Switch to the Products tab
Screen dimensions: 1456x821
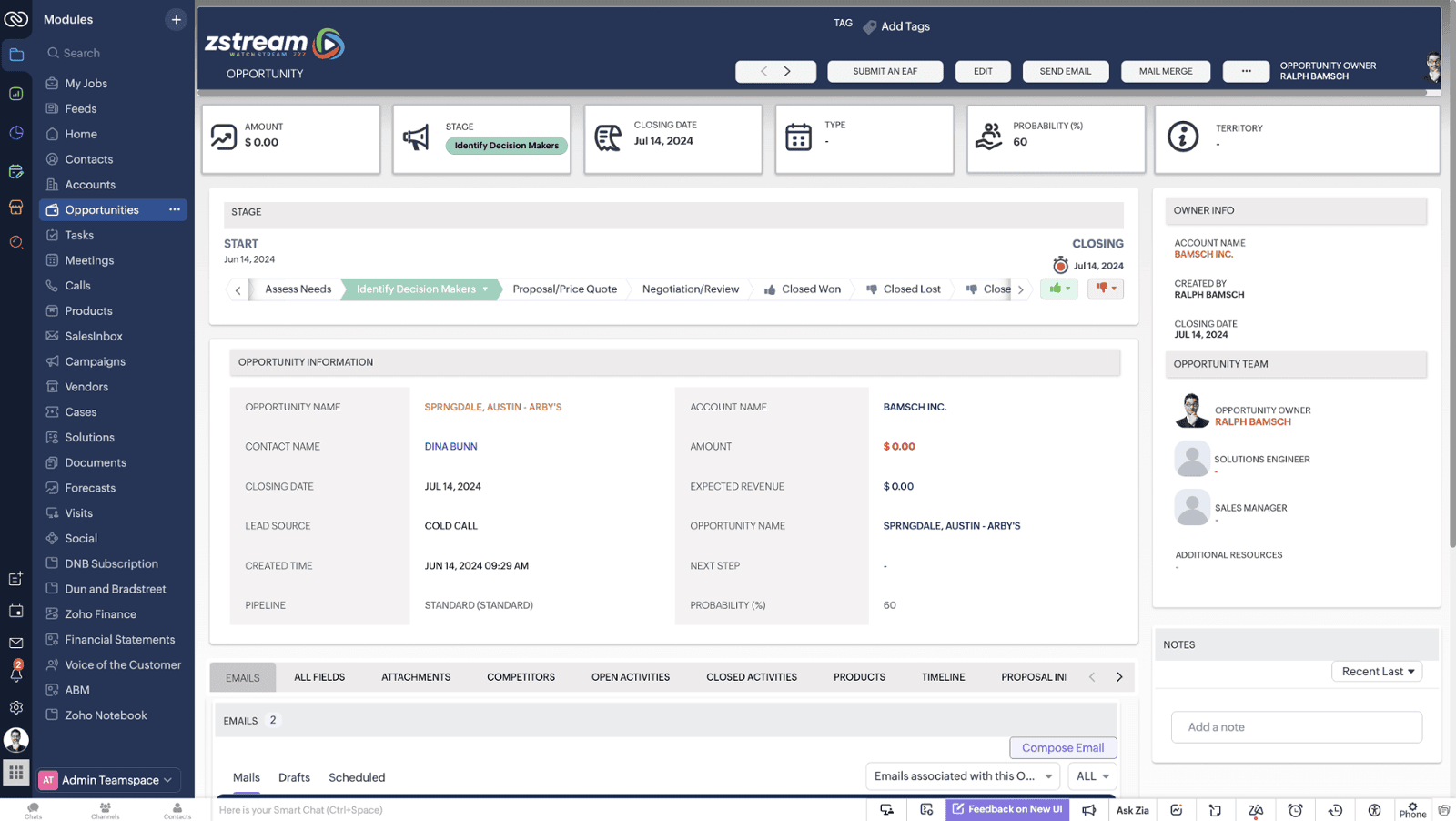click(859, 677)
